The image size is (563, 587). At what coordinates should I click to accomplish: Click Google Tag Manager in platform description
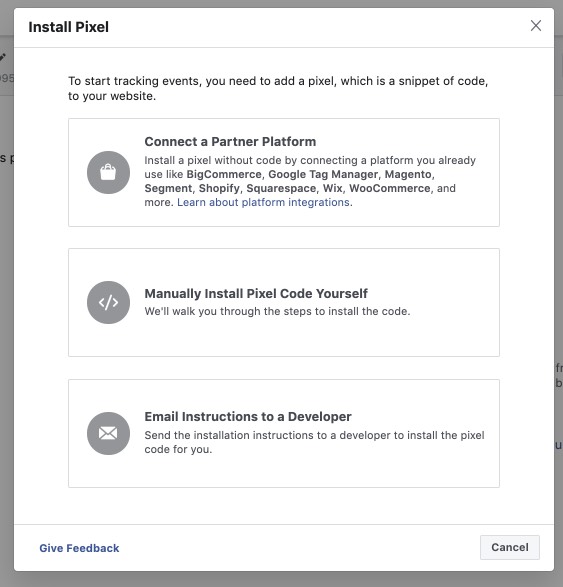(323, 174)
